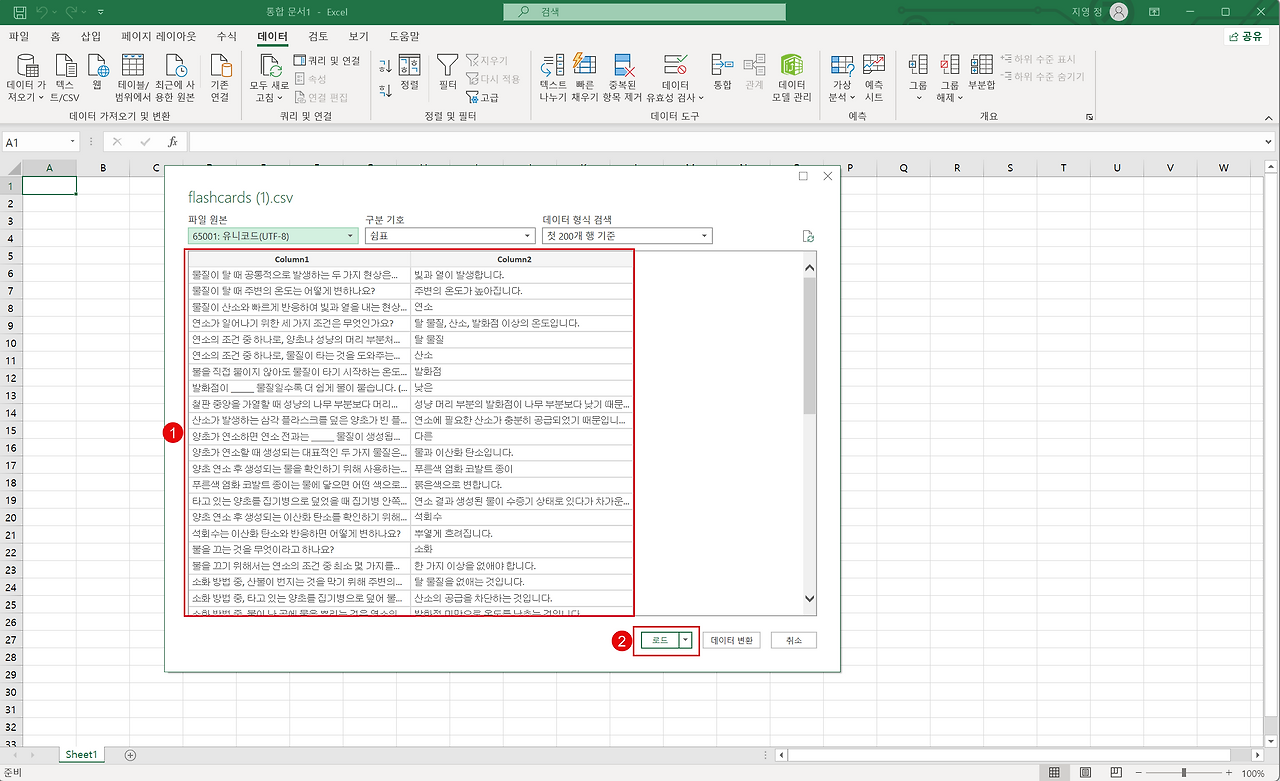1280x781 pixels.
Task: Open the 검토 tab
Action: point(318,36)
